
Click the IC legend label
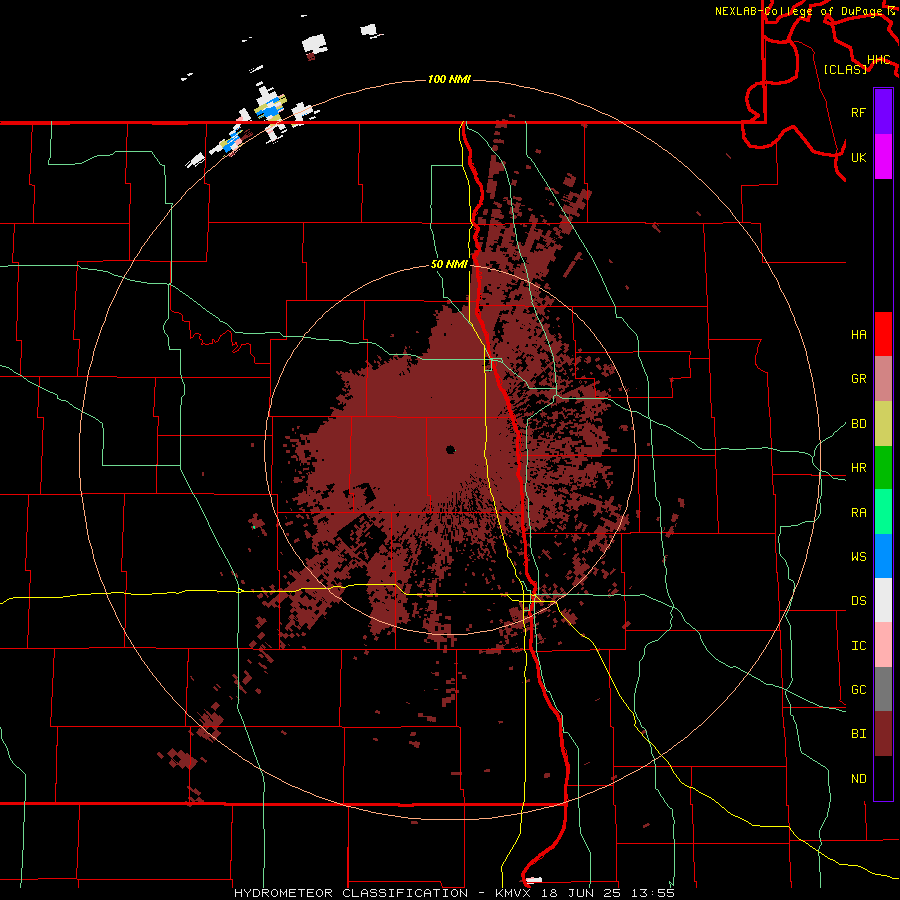tap(858, 645)
